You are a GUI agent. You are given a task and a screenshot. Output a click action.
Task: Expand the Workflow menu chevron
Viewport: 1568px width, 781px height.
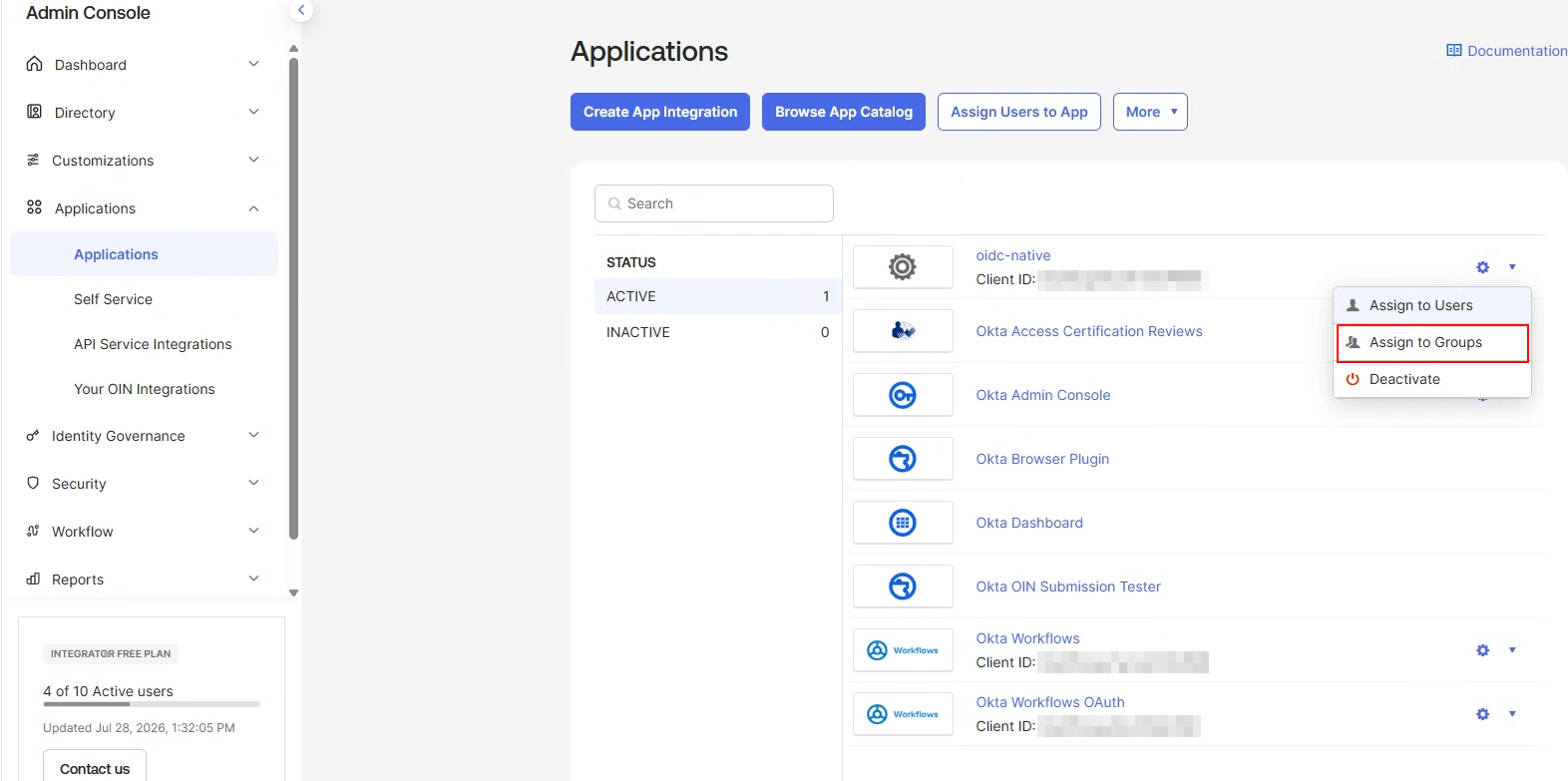253,531
